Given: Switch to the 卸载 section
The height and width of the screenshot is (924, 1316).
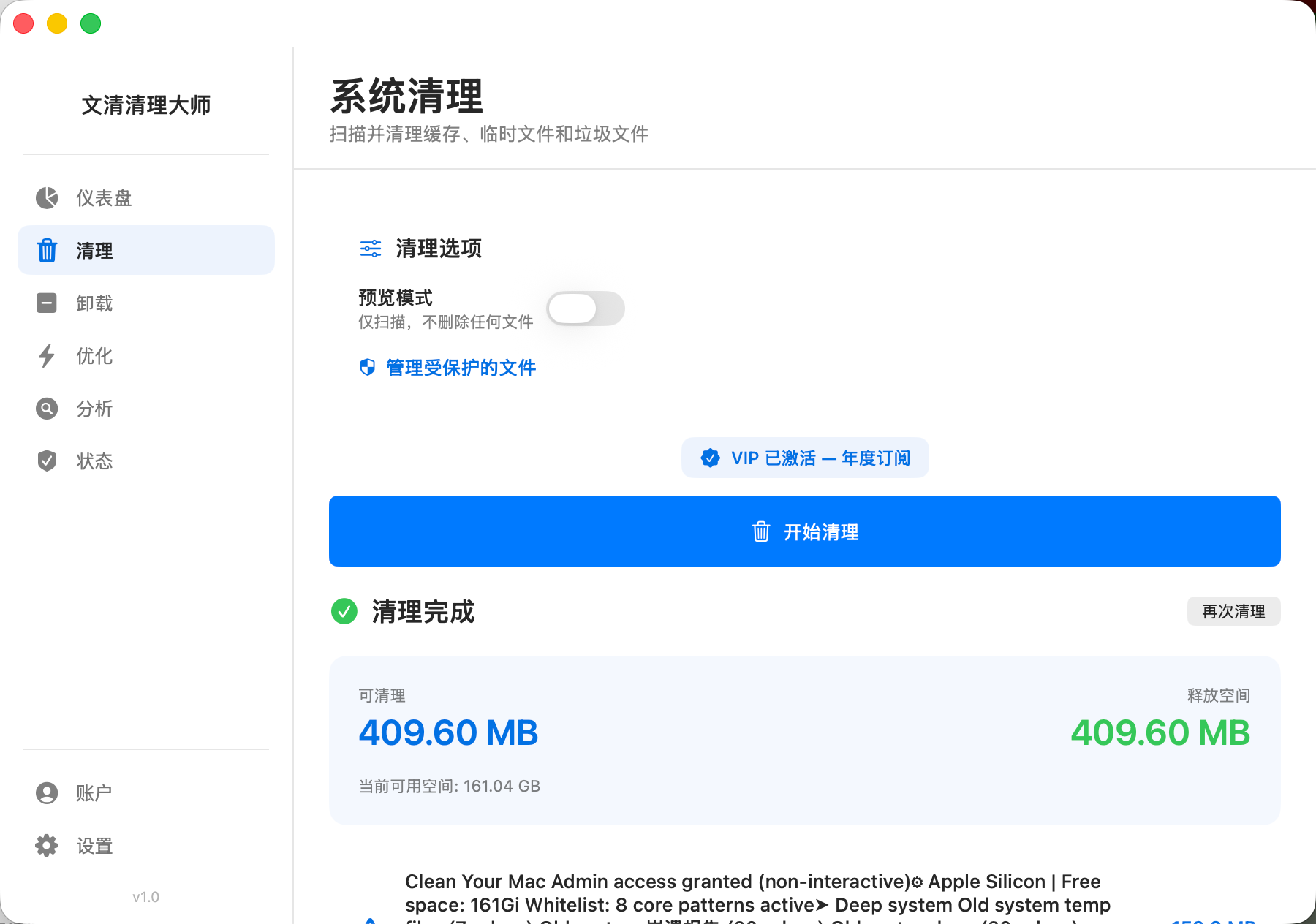Looking at the screenshot, I should 146,303.
